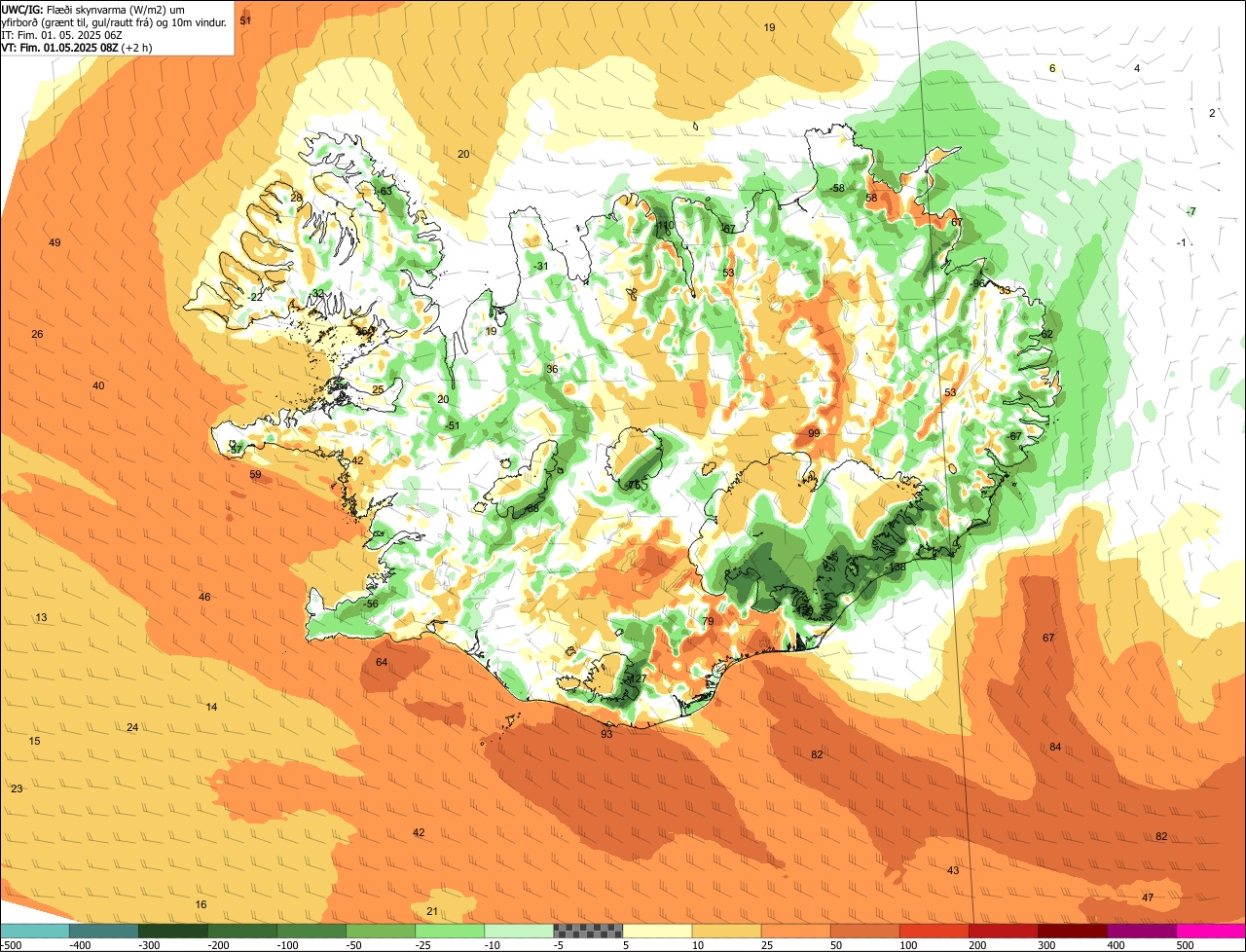Screen dimensions: 1246x952
Task: Click the value 138 on the southeast glacier
Action: pos(898,568)
